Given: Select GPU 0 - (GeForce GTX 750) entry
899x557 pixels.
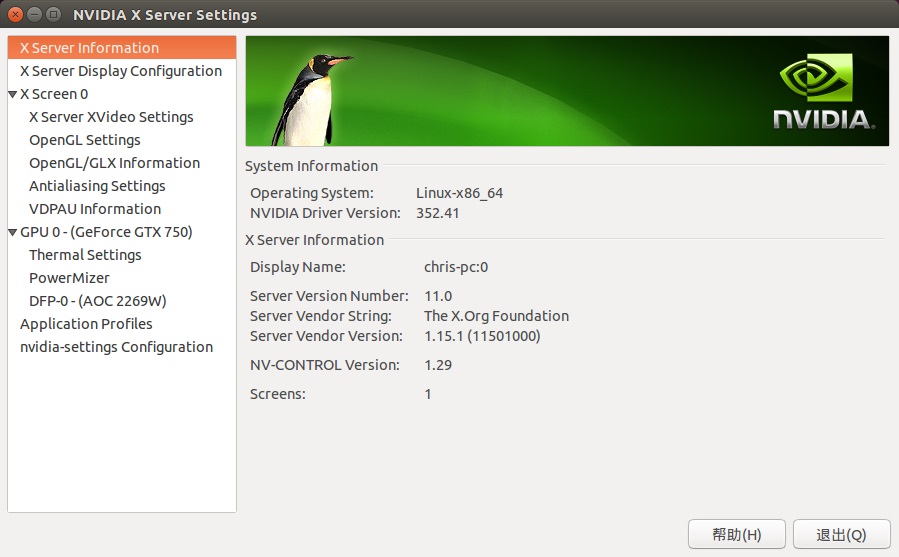Looking at the screenshot, I should coord(106,232).
